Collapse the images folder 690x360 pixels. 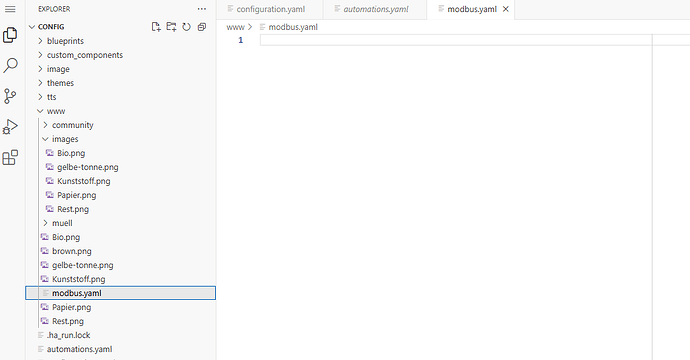point(120,139)
